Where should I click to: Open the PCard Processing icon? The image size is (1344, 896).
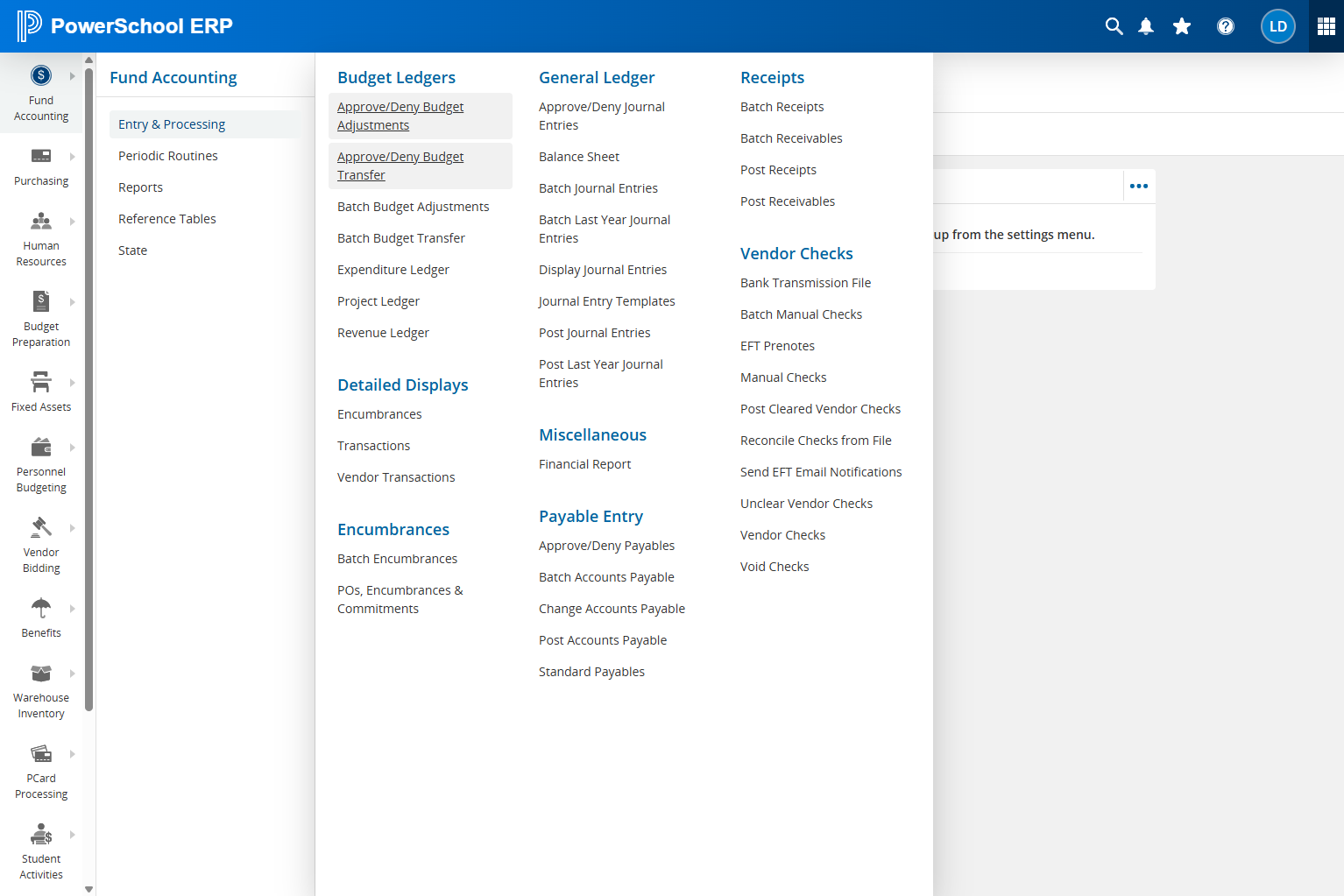tap(41, 753)
